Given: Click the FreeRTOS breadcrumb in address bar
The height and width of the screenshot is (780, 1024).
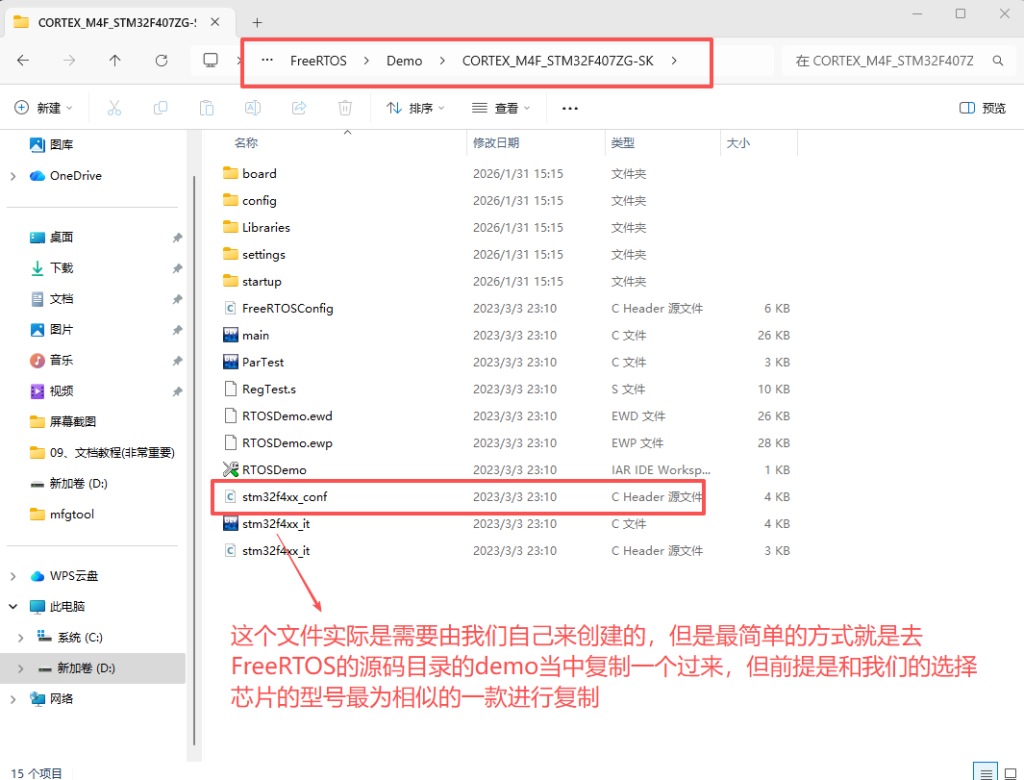Looking at the screenshot, I should (318, 60).
